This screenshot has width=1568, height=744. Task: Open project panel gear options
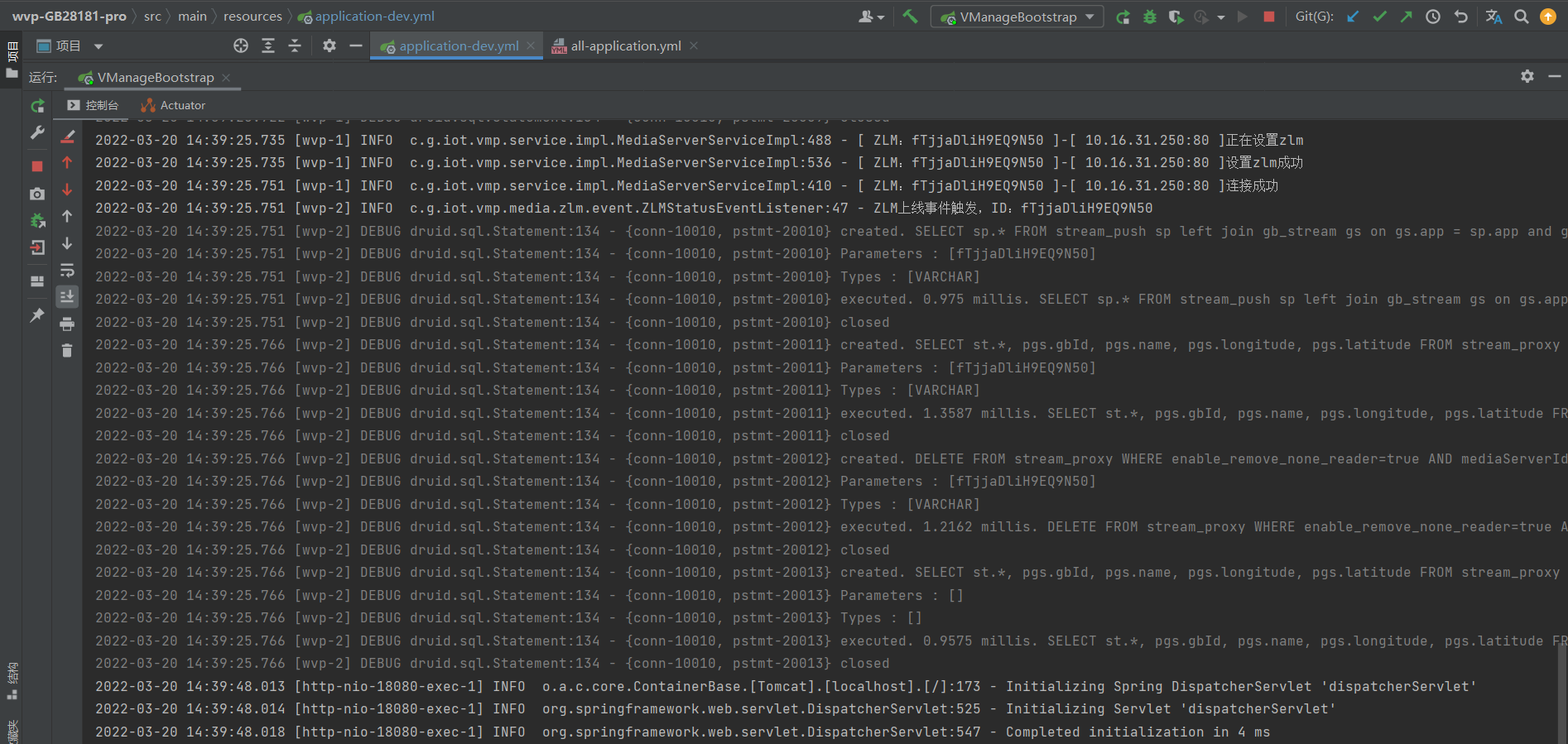[329, 46]
